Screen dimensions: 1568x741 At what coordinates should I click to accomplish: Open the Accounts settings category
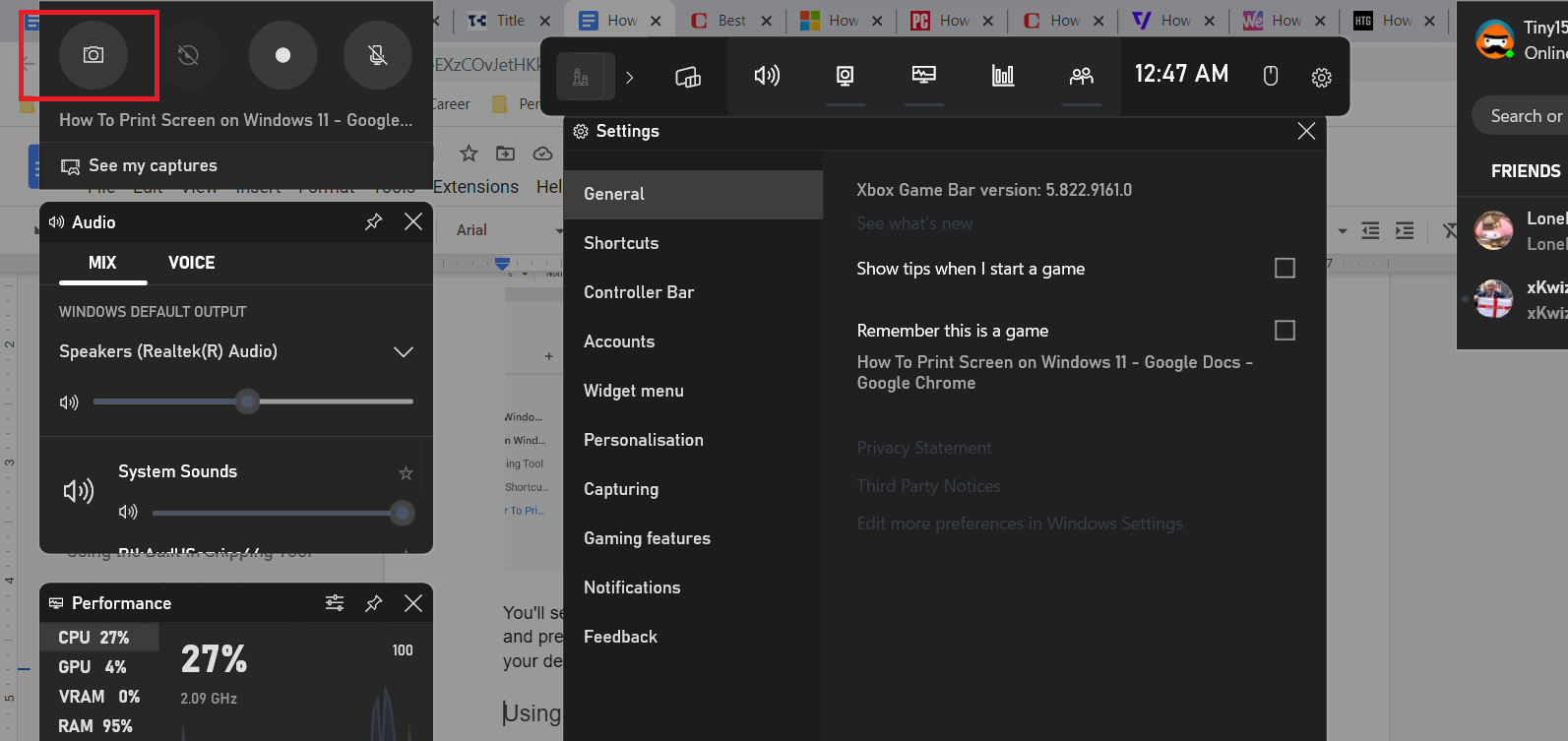pyautogui.click(x=693, y=341)
